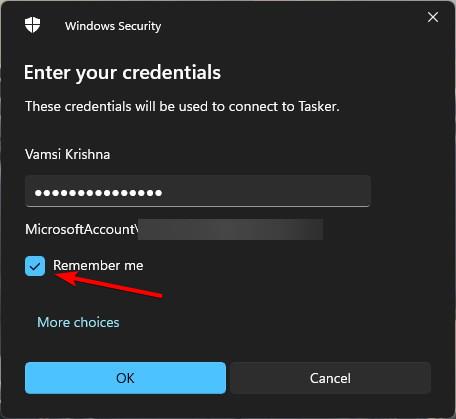Image resolution: width=456 pixels, height=419 pixels.
Task: Click the MicrosoftAccount username text
Action: 81,229
